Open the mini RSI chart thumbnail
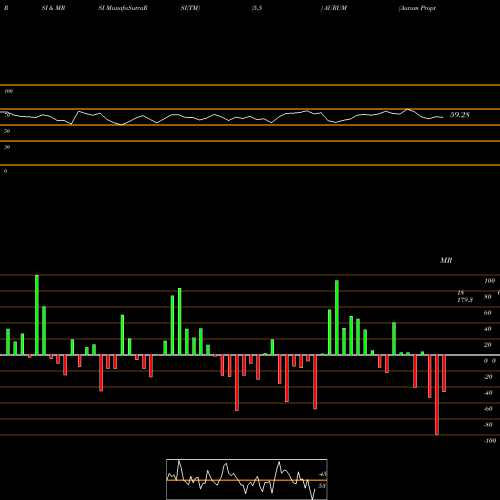This screenshot has width=500, height=500. [247, 479]
